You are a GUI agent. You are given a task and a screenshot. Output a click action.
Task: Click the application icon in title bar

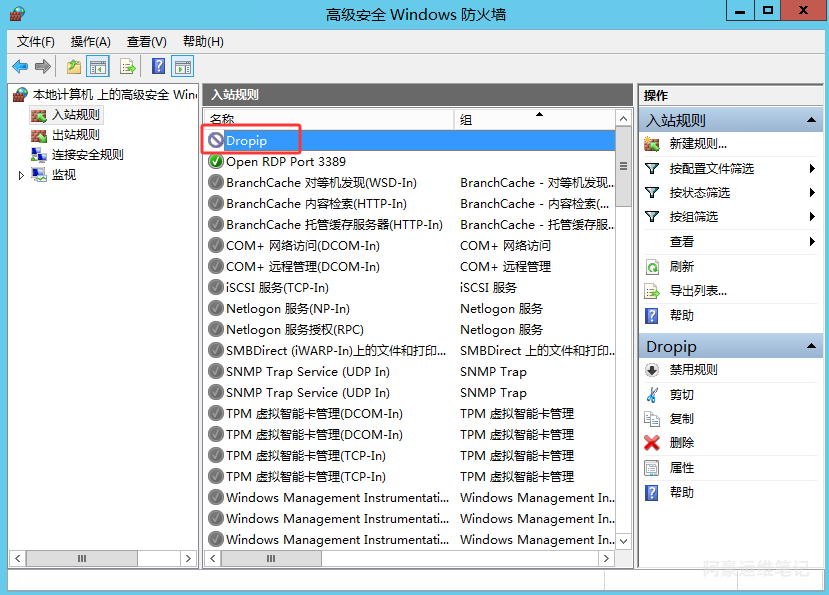click(17, 14)
